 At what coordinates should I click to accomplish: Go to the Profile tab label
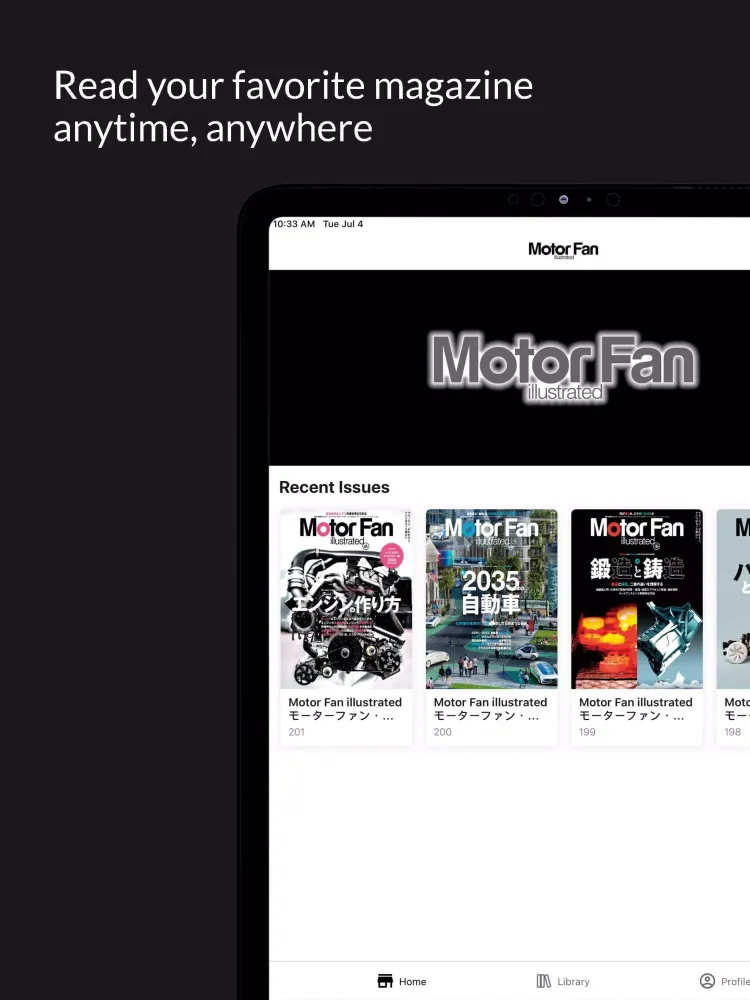coord(735,982)
